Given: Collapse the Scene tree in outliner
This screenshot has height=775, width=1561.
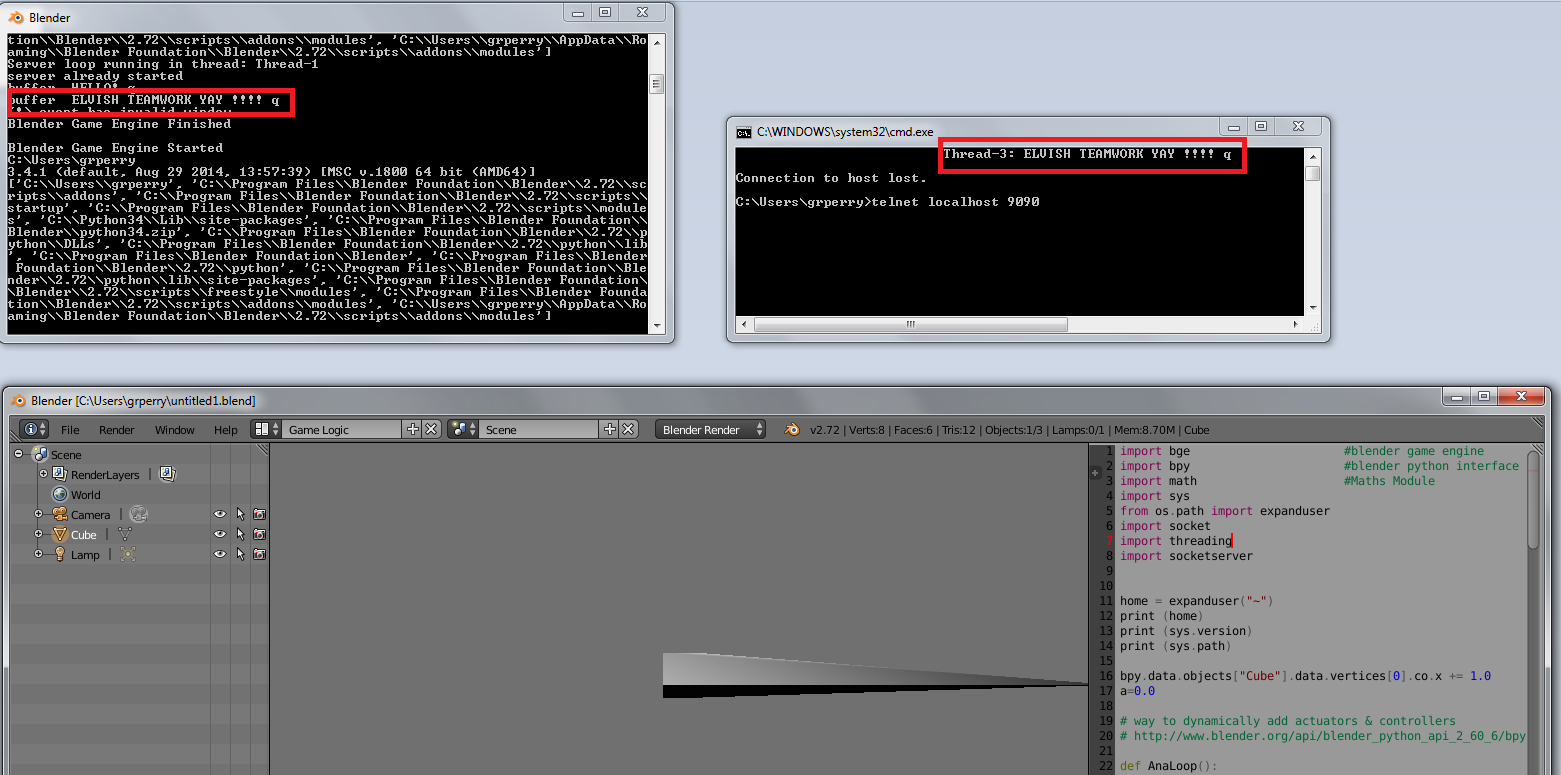Looking at the screenshot, I should point(19,454).
